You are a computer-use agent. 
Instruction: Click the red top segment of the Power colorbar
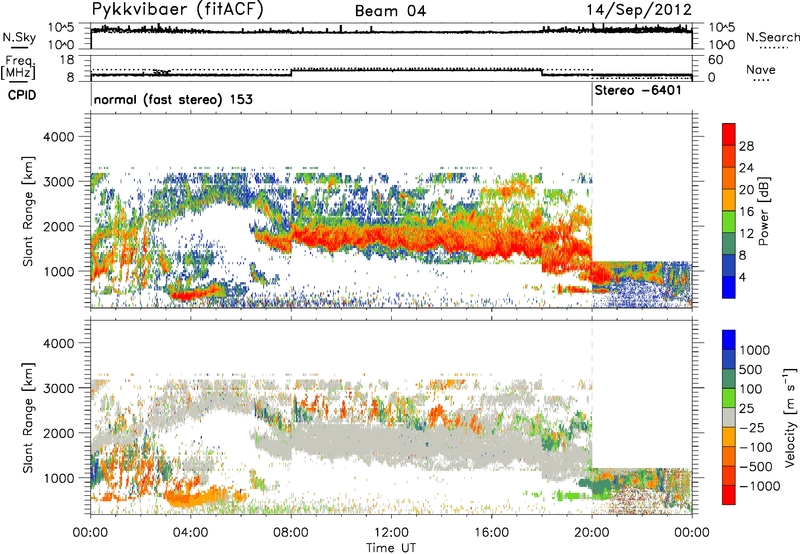pos(729,134)
